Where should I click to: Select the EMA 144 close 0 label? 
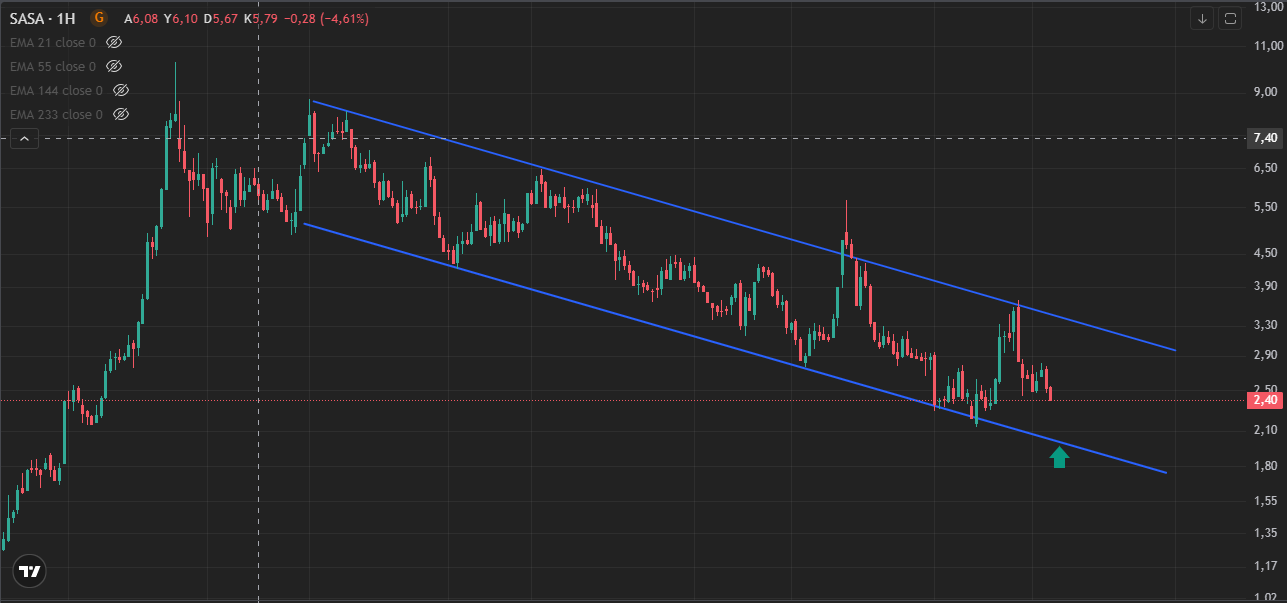[57, 90]
